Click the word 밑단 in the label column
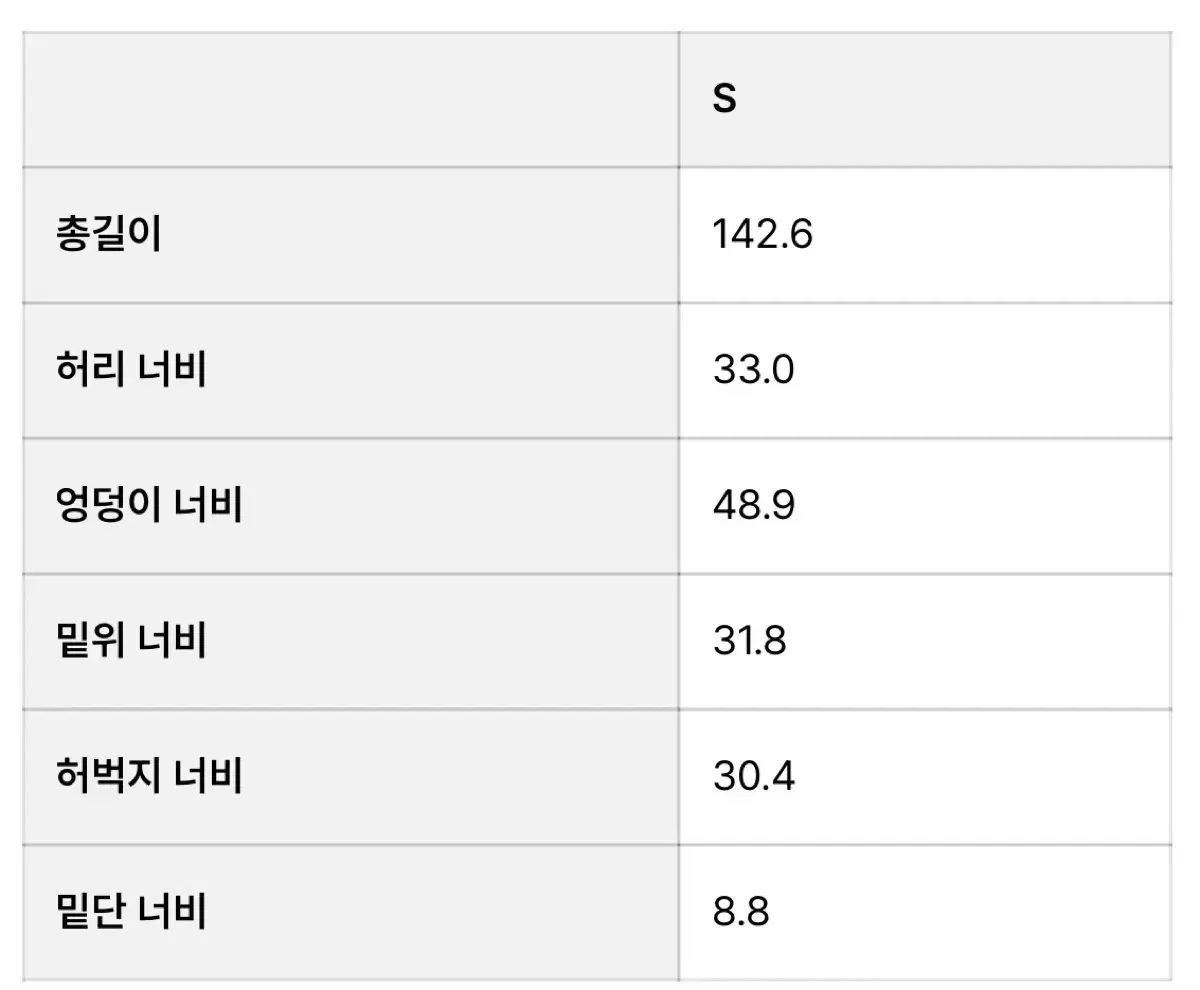Viewport: 1200px width, 990px height. [x=90, y=912]
